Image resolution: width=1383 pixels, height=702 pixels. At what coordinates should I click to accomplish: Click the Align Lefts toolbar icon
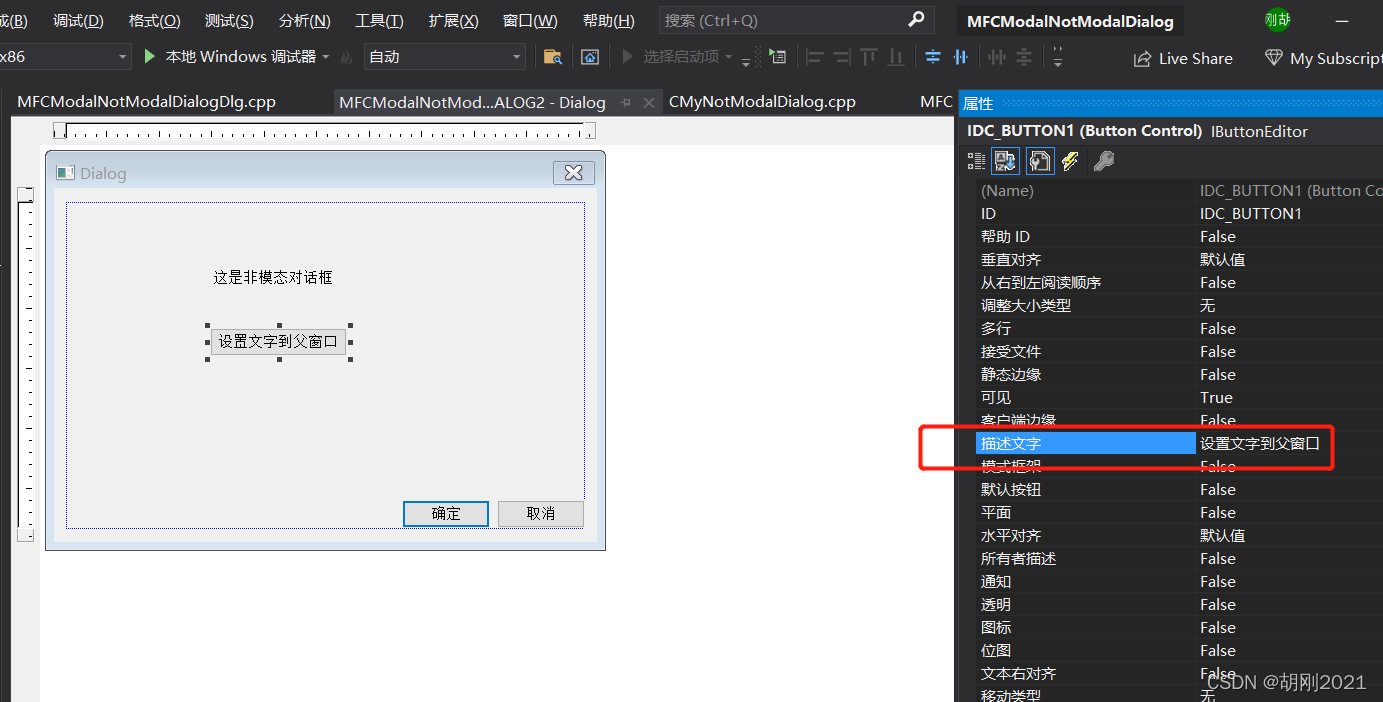click(815, 57)
